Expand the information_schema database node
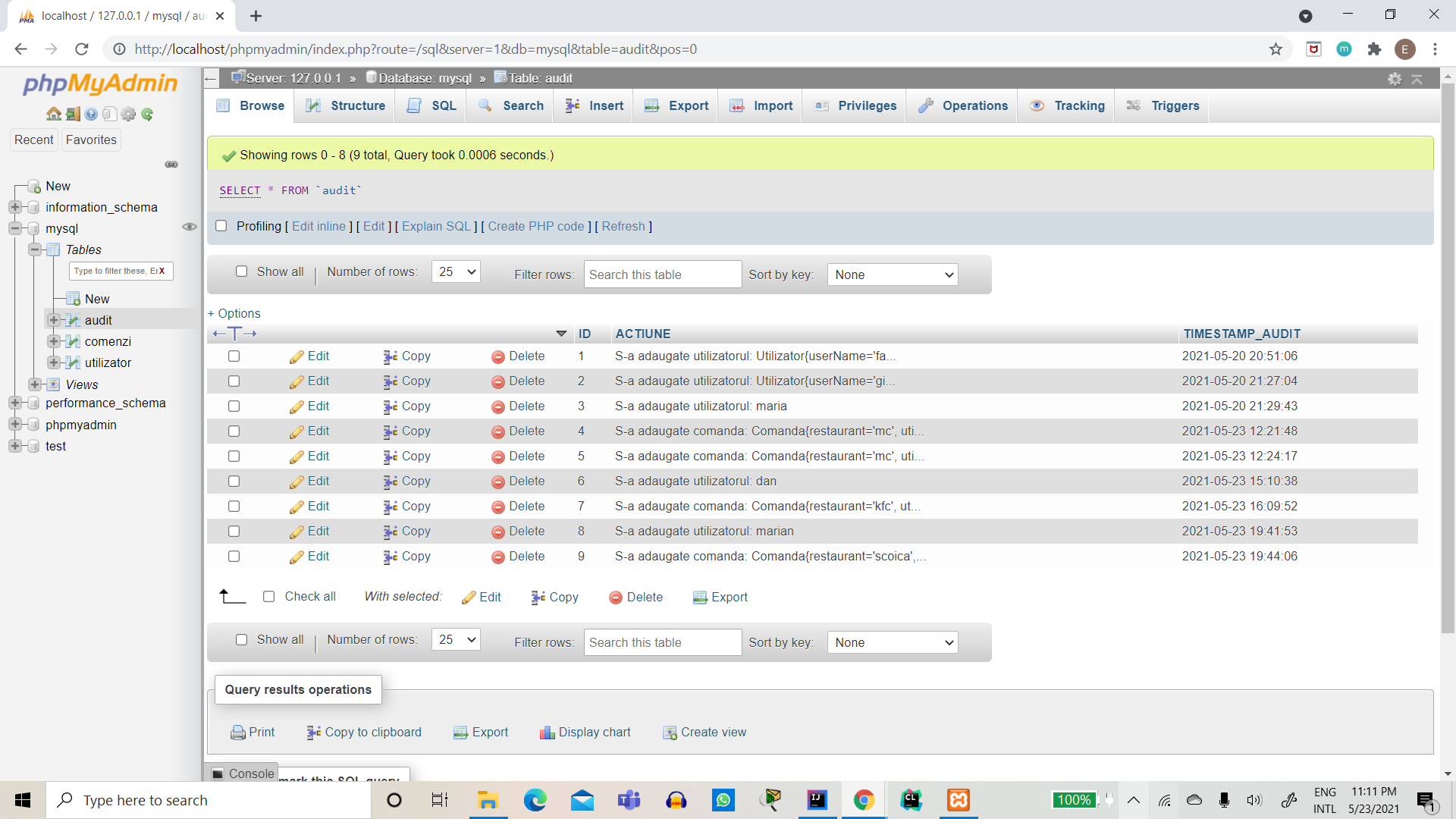Screen dimensions: 1456x819 coord(14,207)
